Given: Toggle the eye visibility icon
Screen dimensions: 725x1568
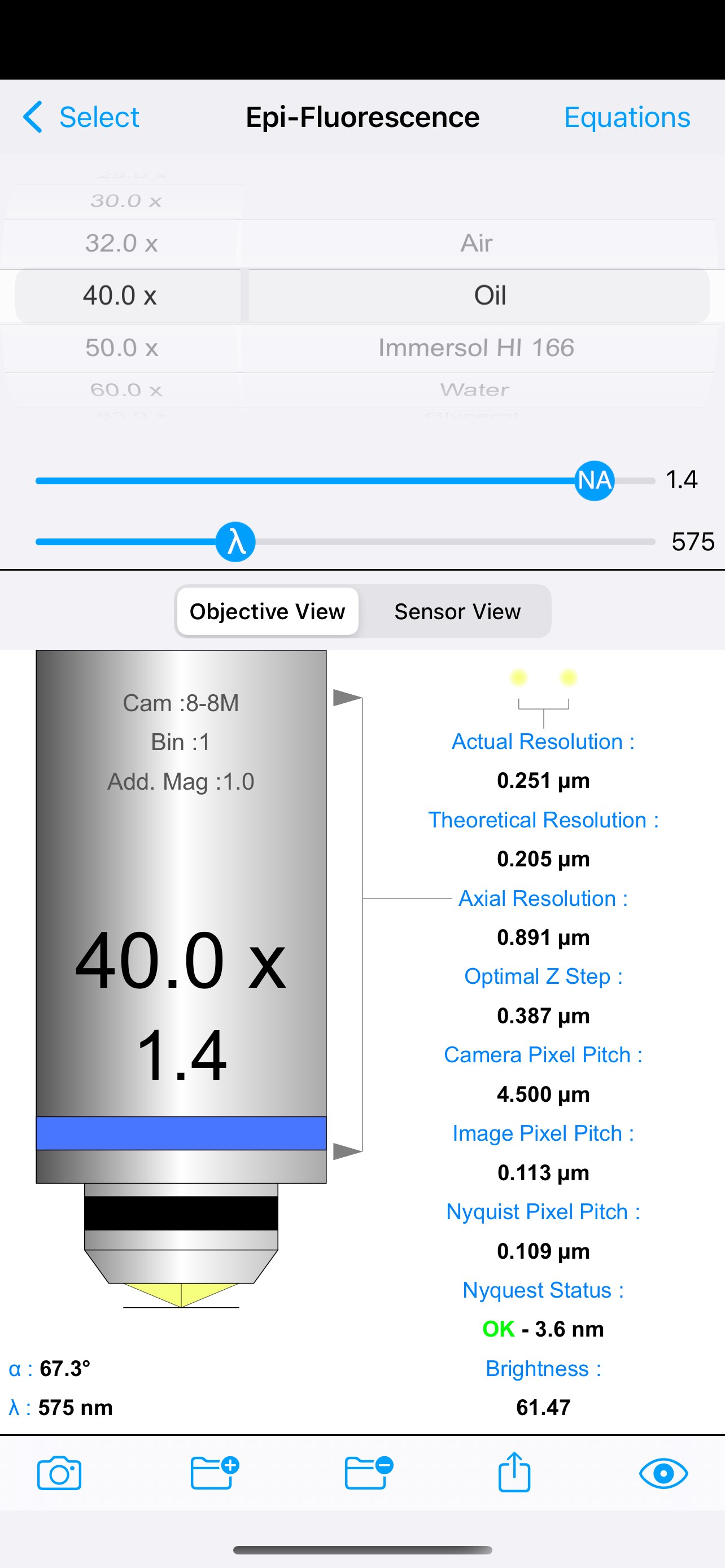Looking at the screenshot, I should [663, 1473].
